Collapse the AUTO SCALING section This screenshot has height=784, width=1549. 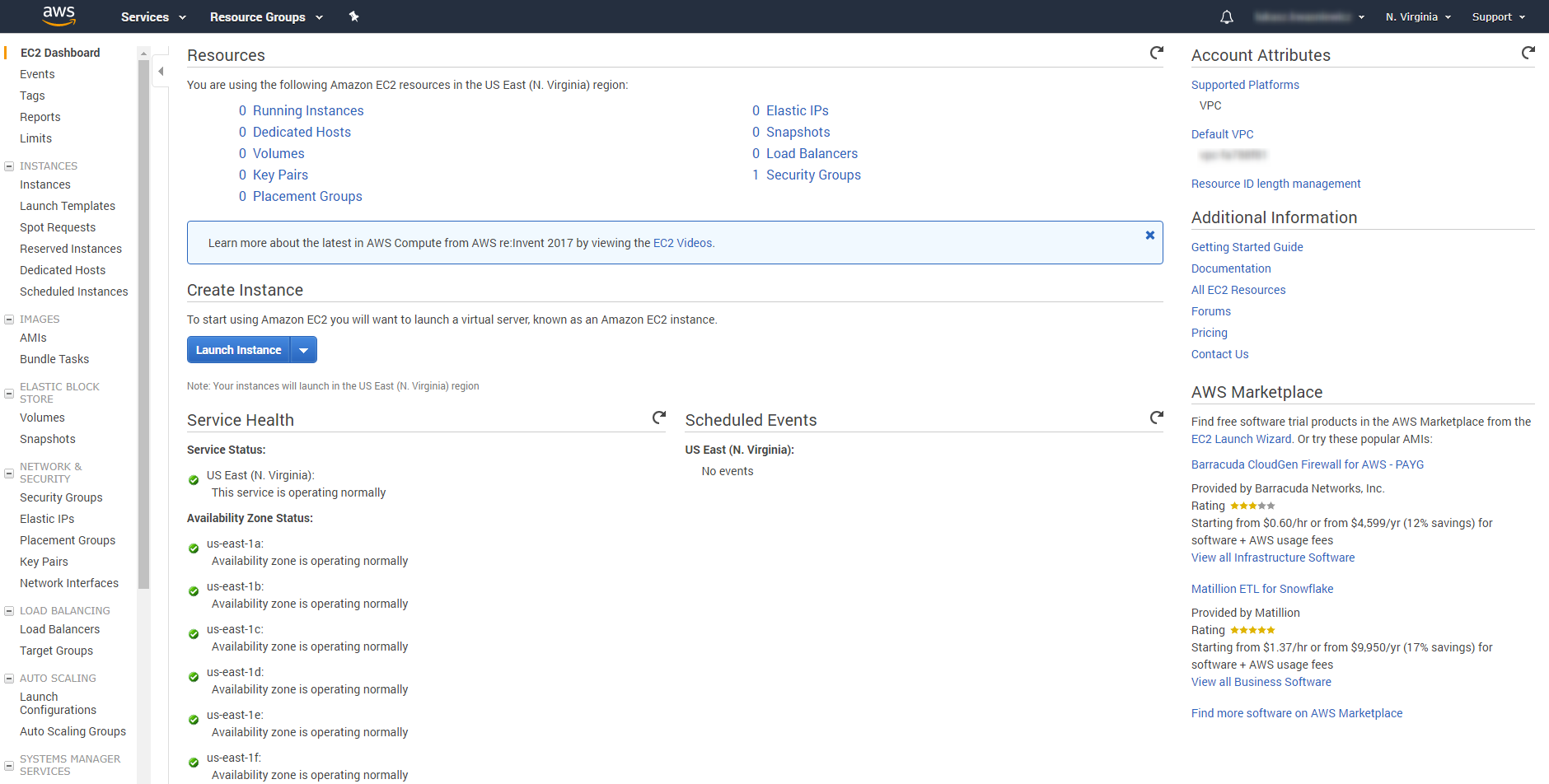9,679
